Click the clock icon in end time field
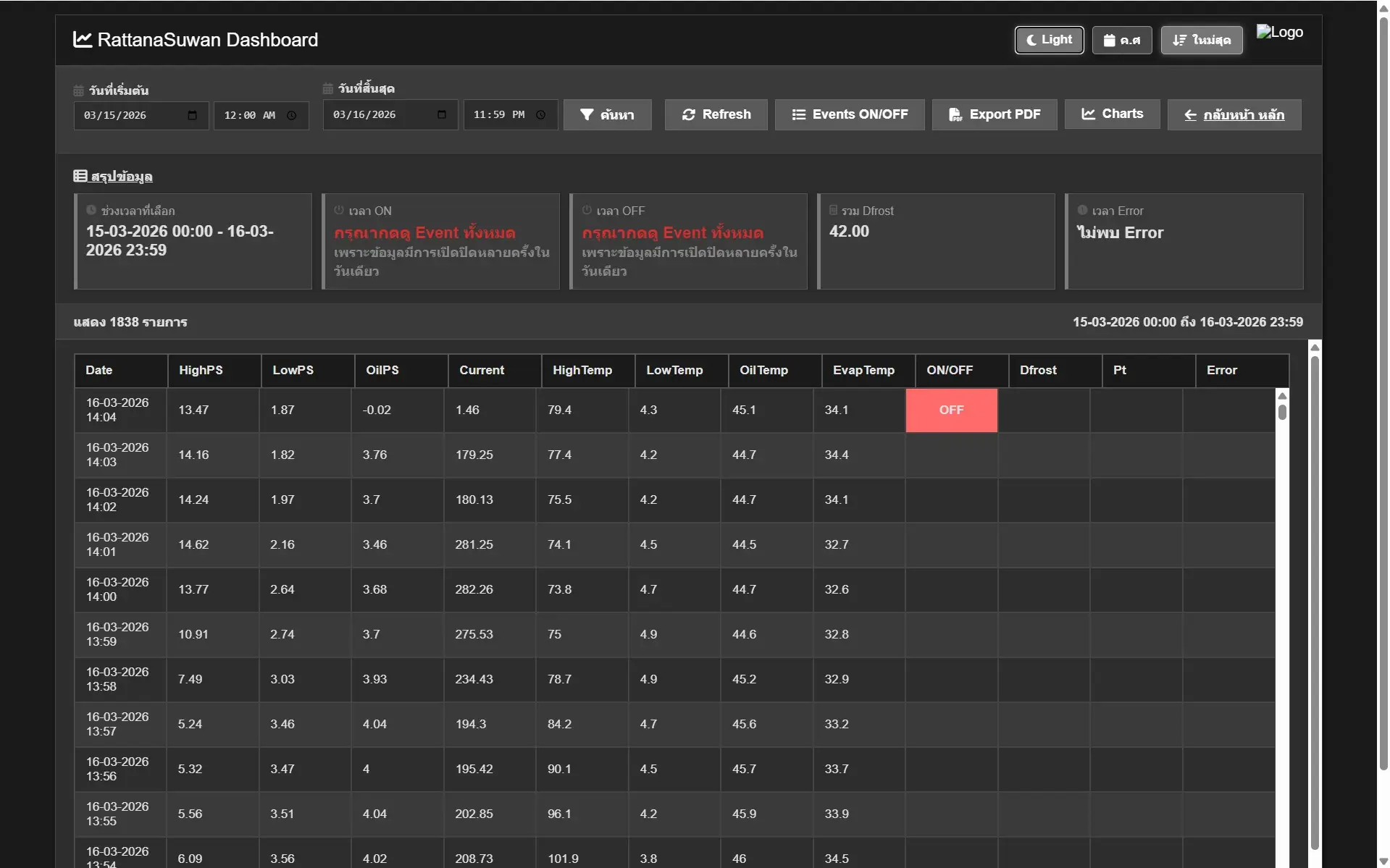The height and width of the screenshot is (868, 1390). click(x=540, y=115)
